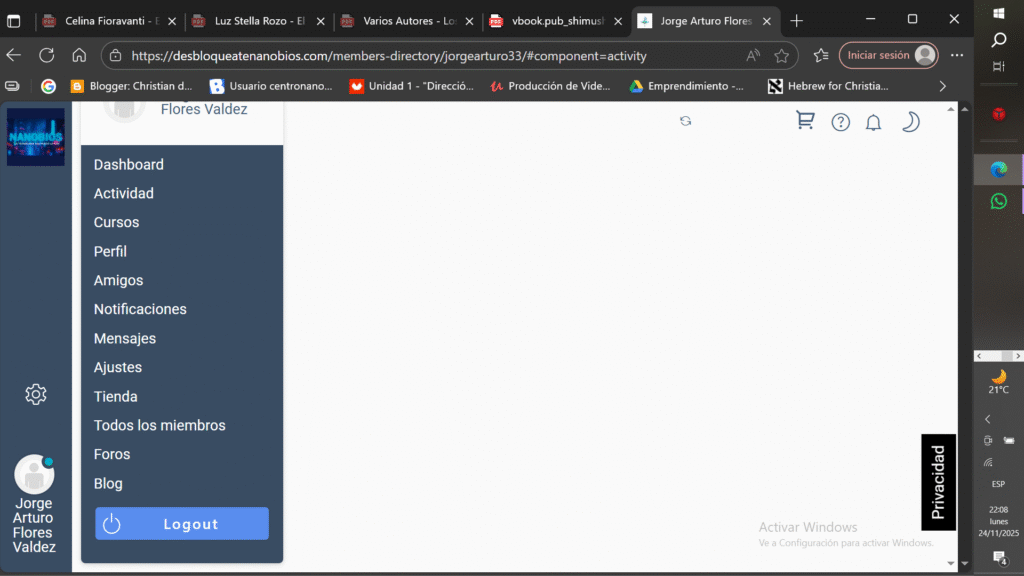The height and width of the screenshot is (576, 1024).
Task: Select Cursos in the side menu
Action: tap(117, 223)
